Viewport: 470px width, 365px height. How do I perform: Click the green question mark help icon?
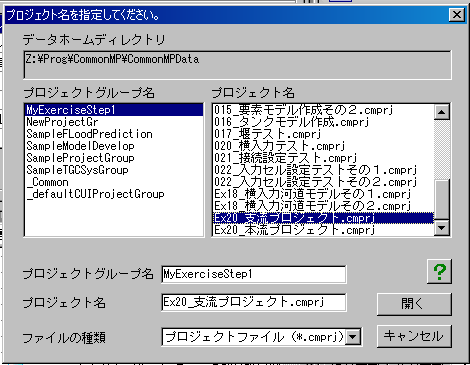[439, 272]
